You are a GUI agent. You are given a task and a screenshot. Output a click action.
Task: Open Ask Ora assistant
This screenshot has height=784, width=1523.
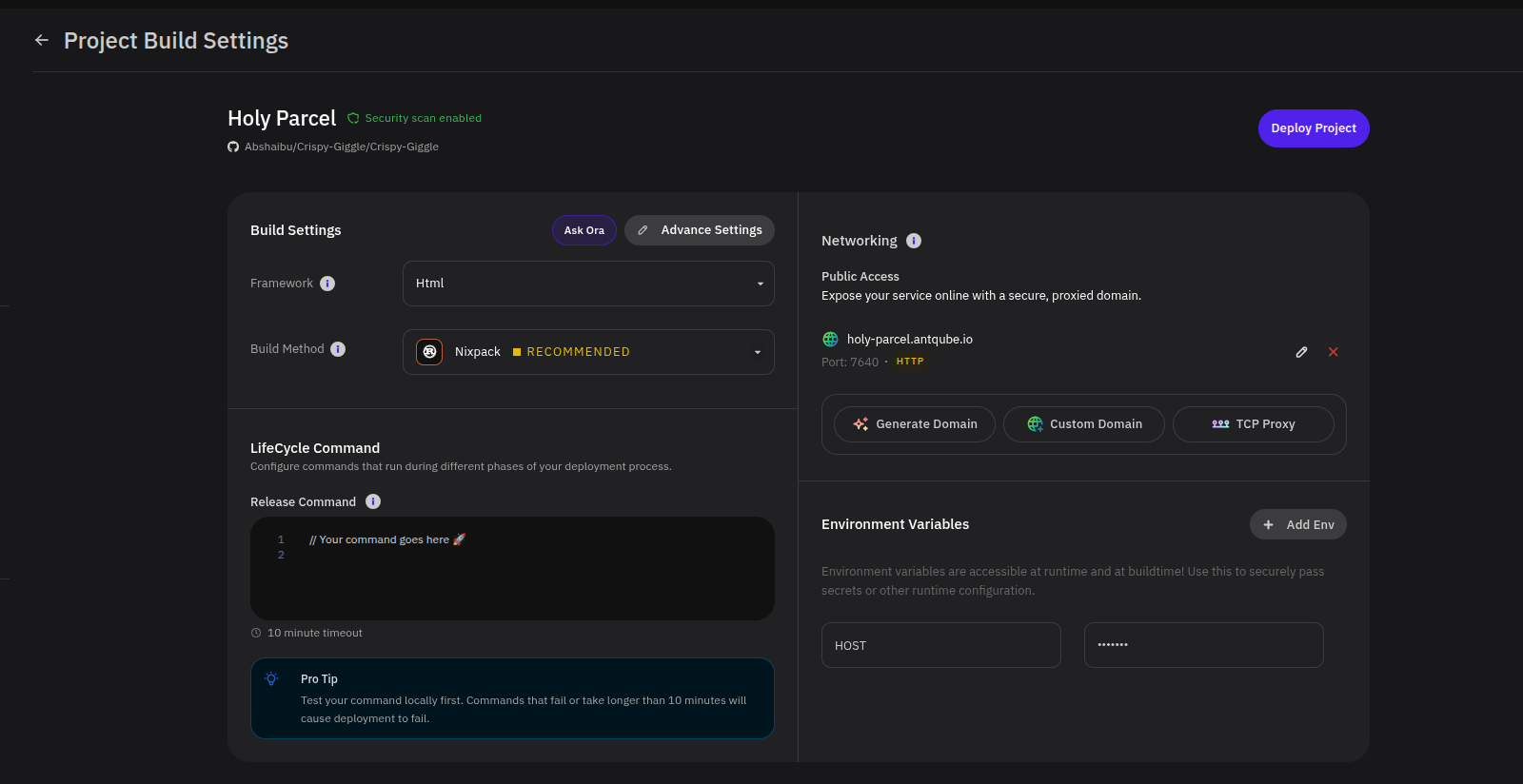(x=584, y=230)
